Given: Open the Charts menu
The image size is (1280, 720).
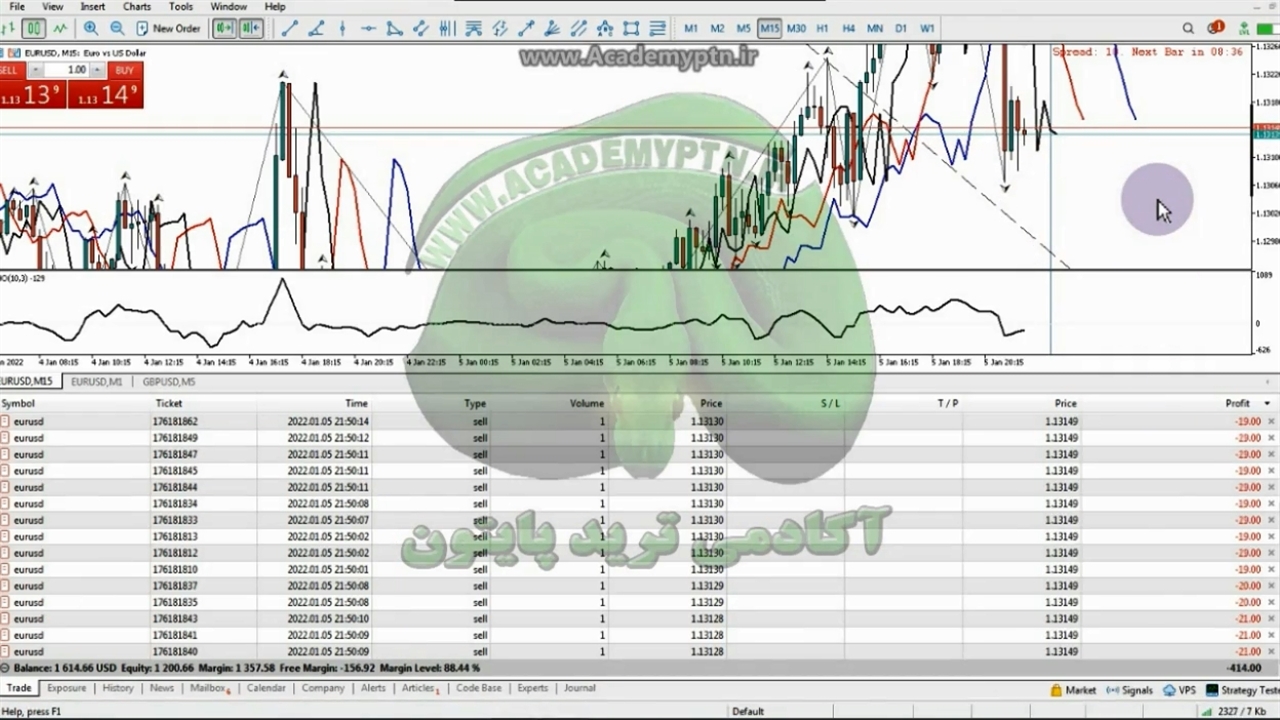Looking at the screenshot, I should pyautogui.click(x=137, y=7).
